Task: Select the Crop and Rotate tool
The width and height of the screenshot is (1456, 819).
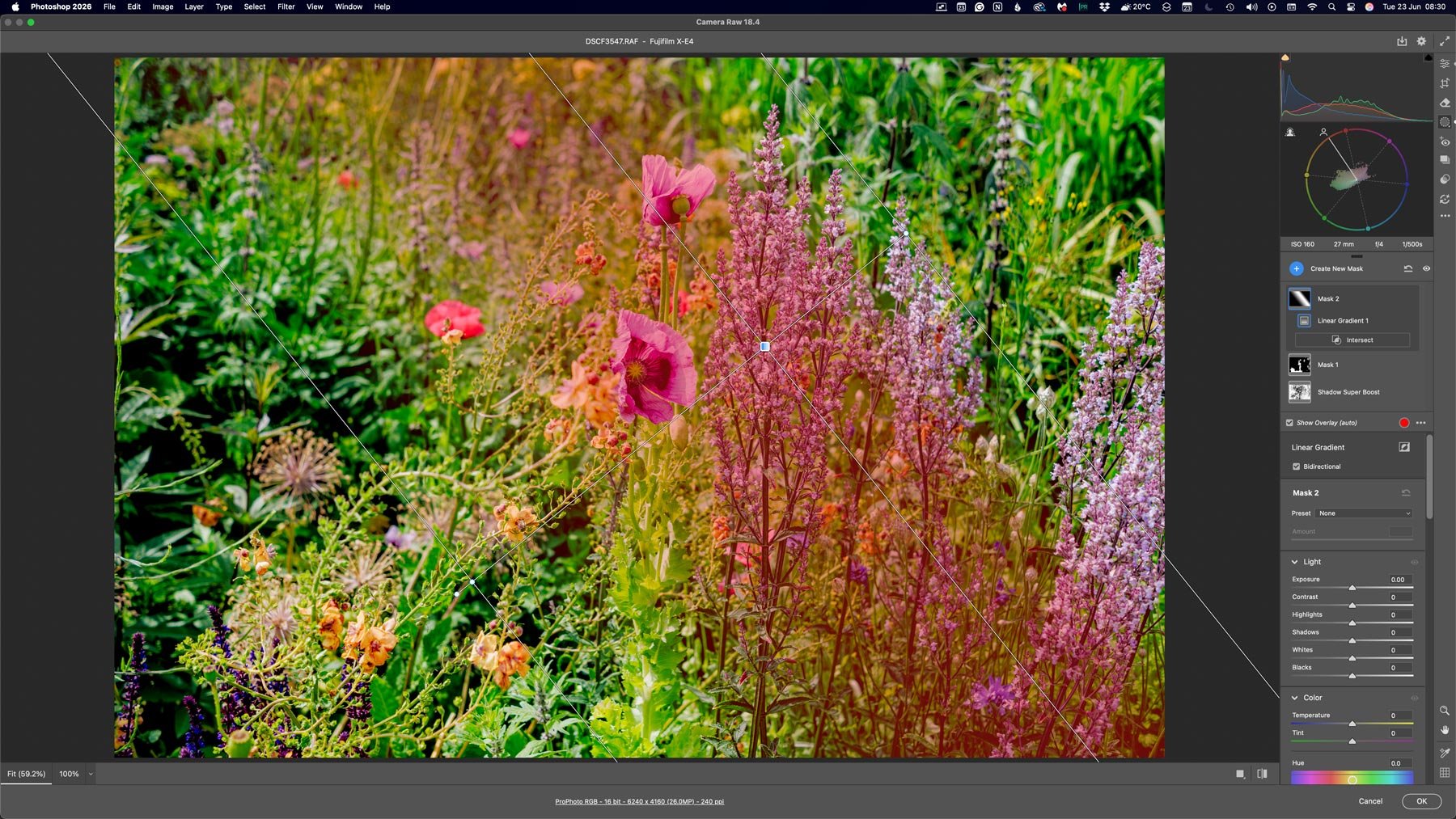Action: coord(1445,83)
